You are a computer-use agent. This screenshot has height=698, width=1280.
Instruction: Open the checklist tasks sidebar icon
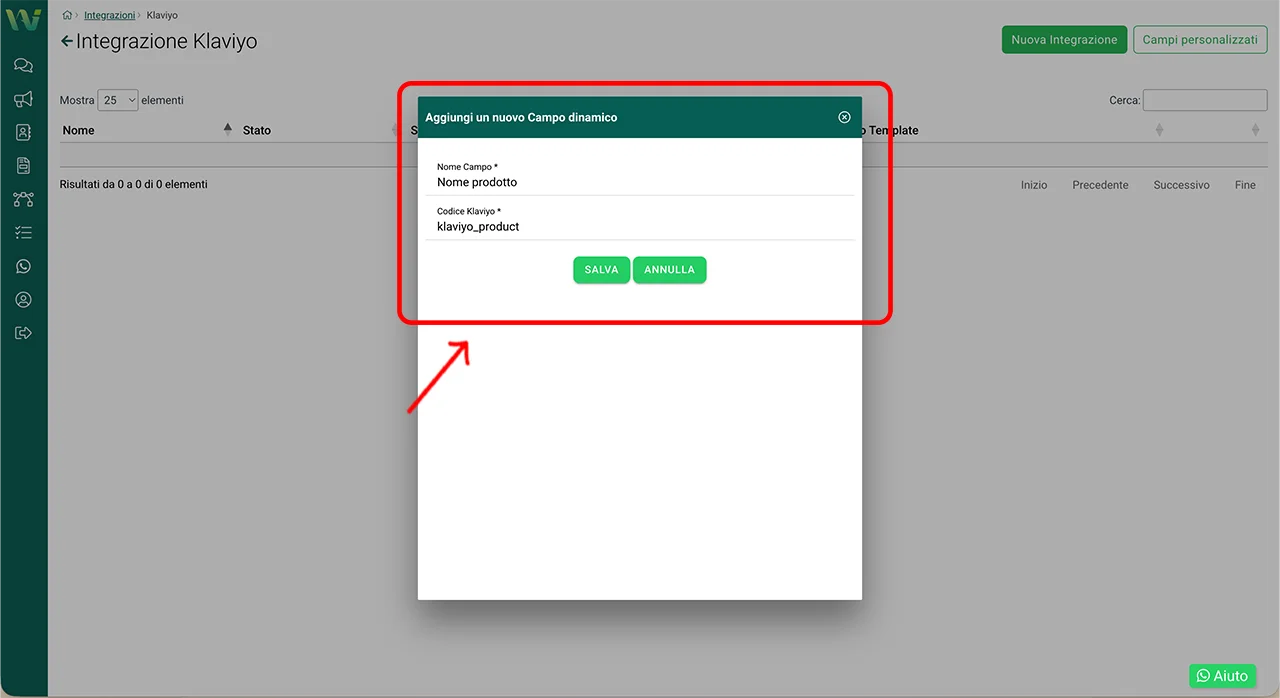[x=23, y=233]
